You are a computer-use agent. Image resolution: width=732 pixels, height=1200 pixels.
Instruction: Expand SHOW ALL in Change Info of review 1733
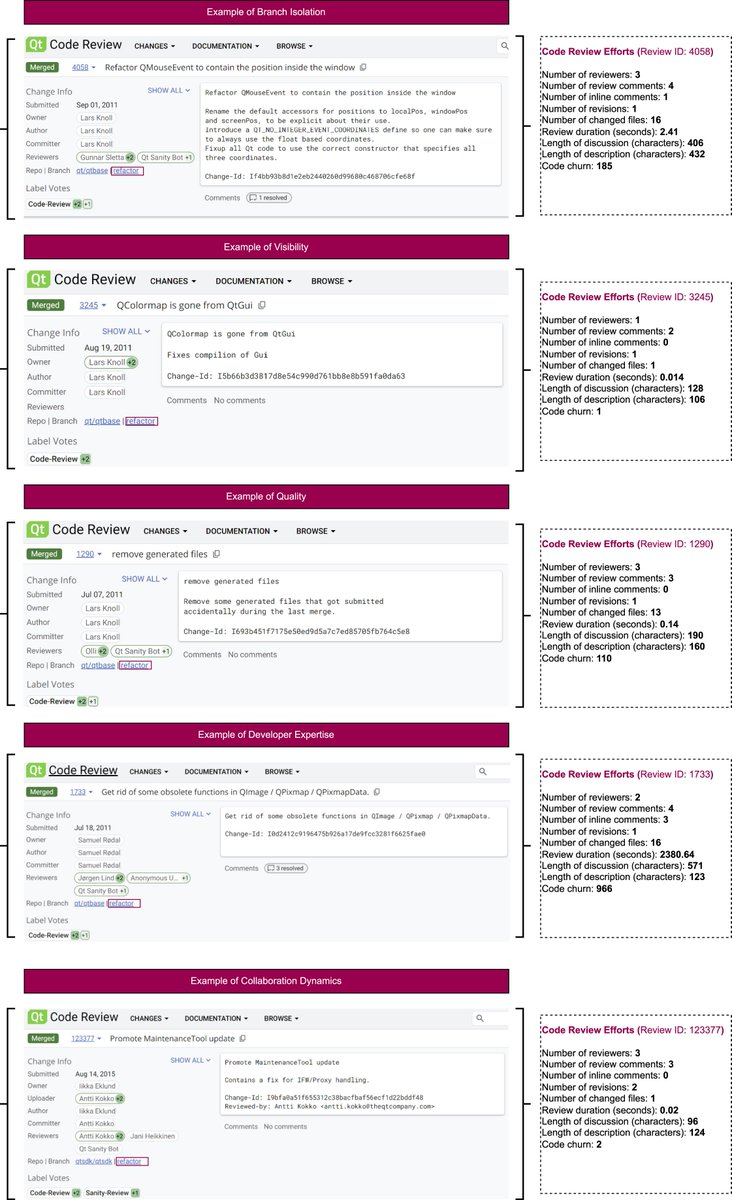pos(190,814)
